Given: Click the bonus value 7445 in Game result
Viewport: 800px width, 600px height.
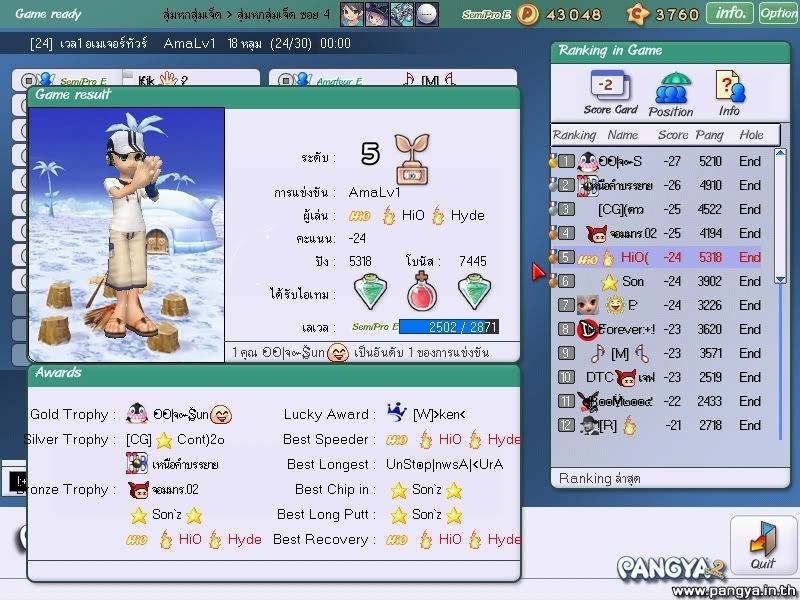Looking at the screenshot, I should tap(472, 261).
